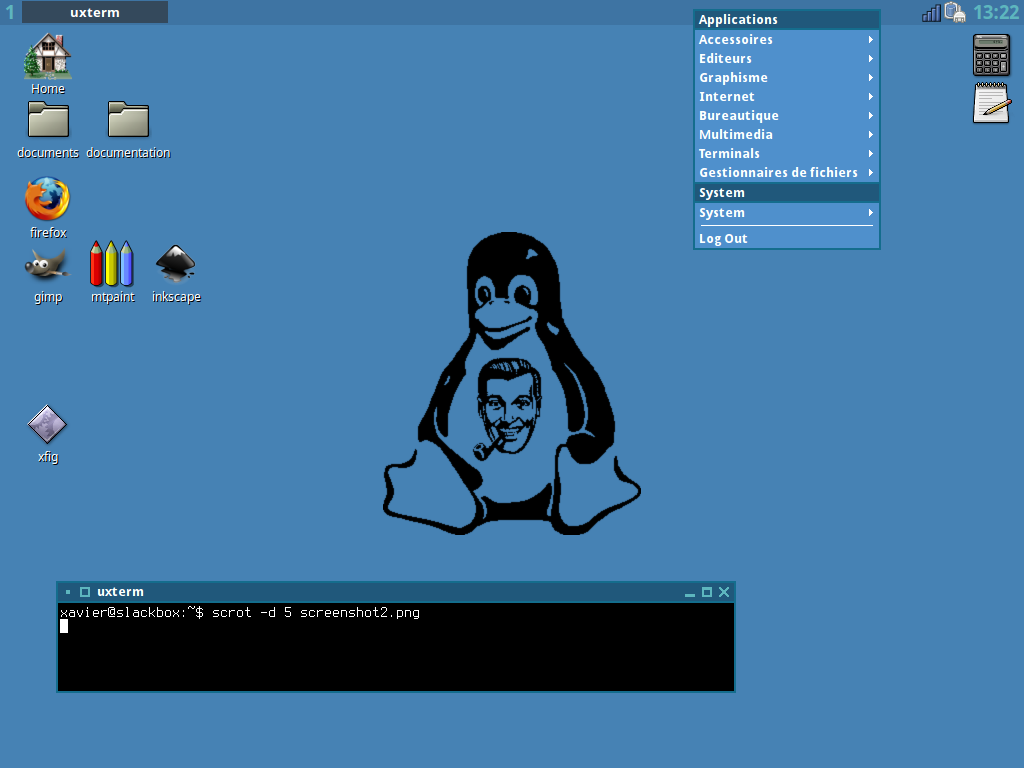Open the Bureautique submenu
This screenshot has width=1024, height=768.
(786, 116)
